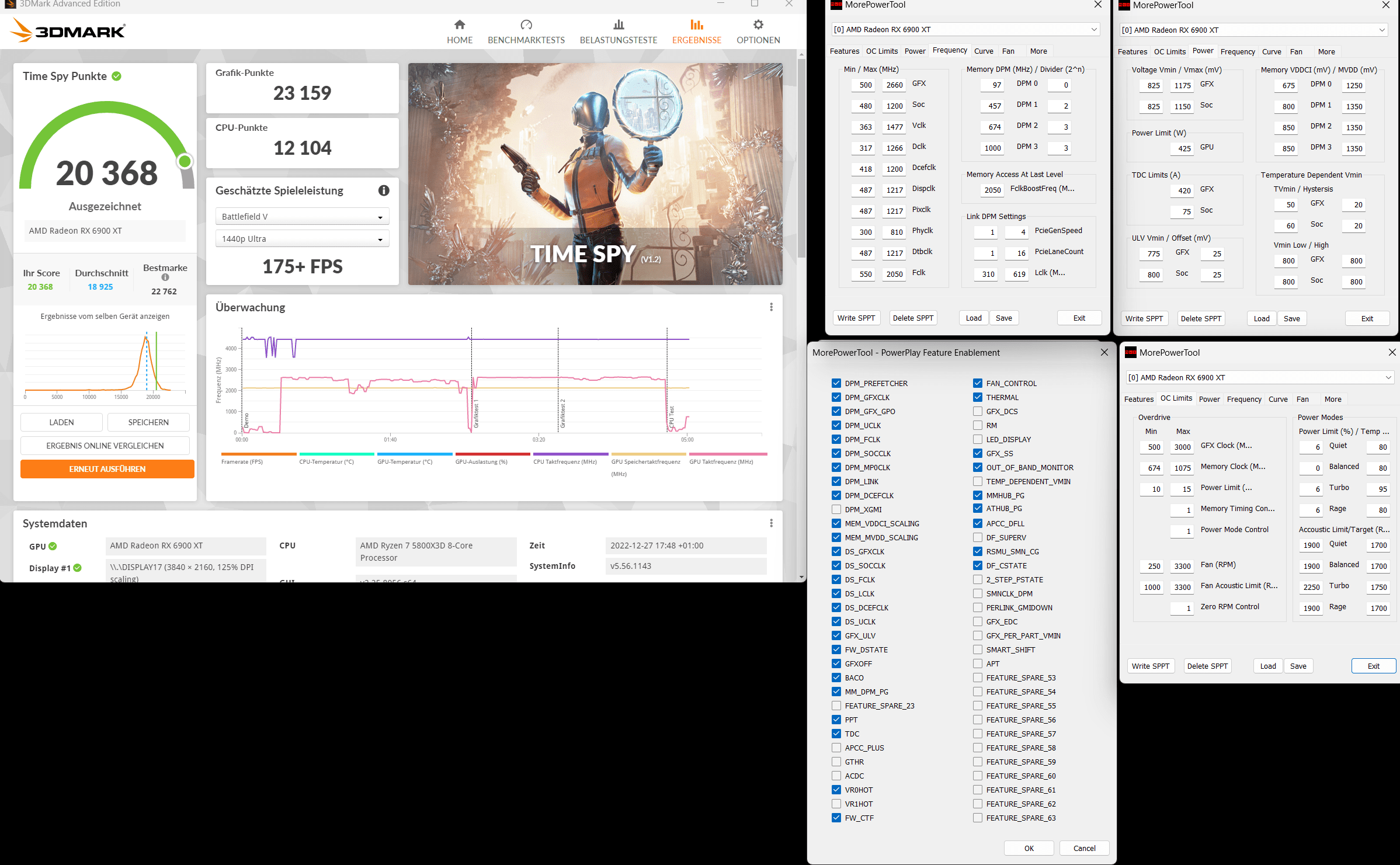Disable GFX_ULV checkbox
Screen dimensions: 1400x865
coord(836,635)
